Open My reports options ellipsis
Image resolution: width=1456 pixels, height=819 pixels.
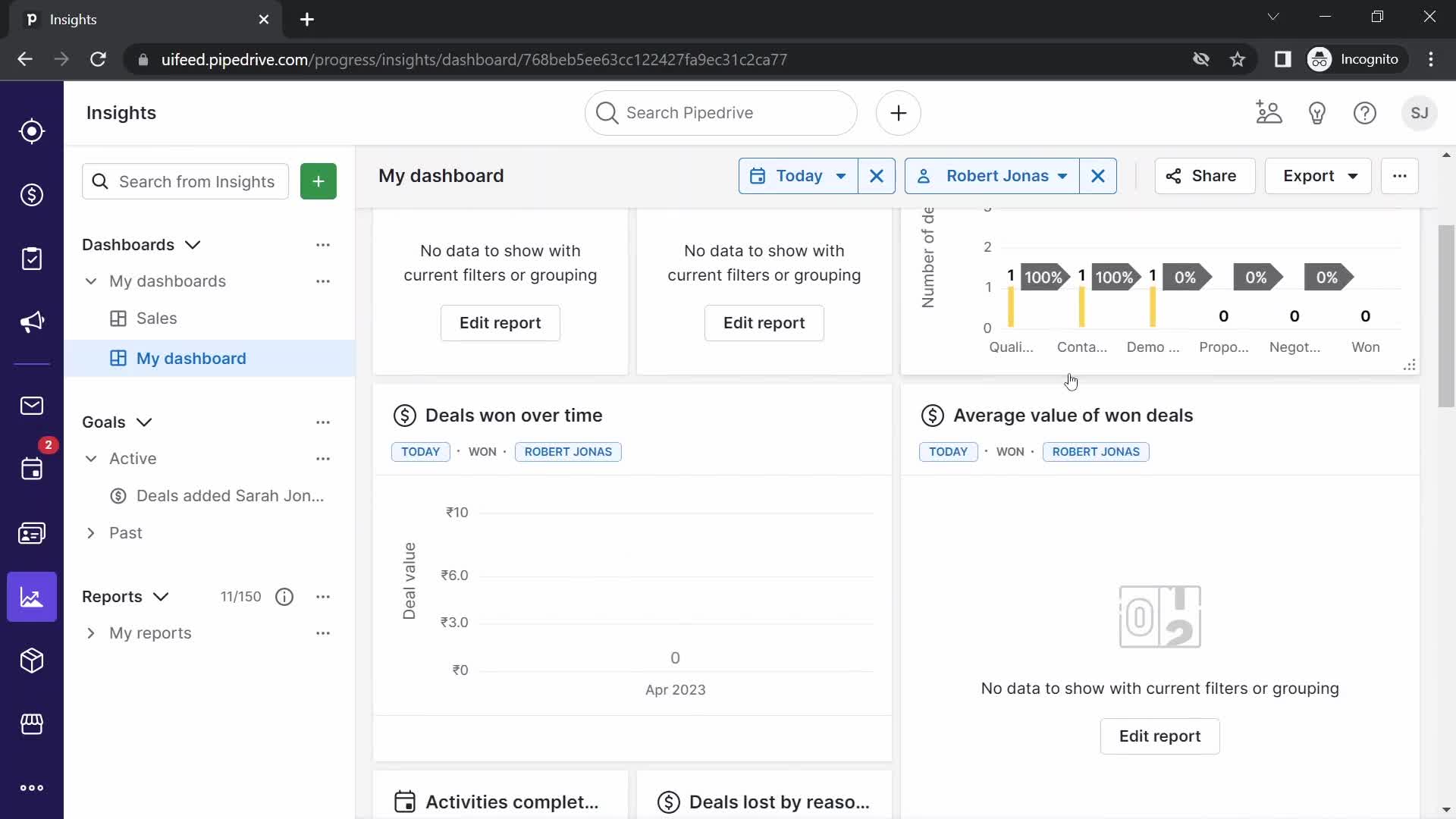[323, 633]
